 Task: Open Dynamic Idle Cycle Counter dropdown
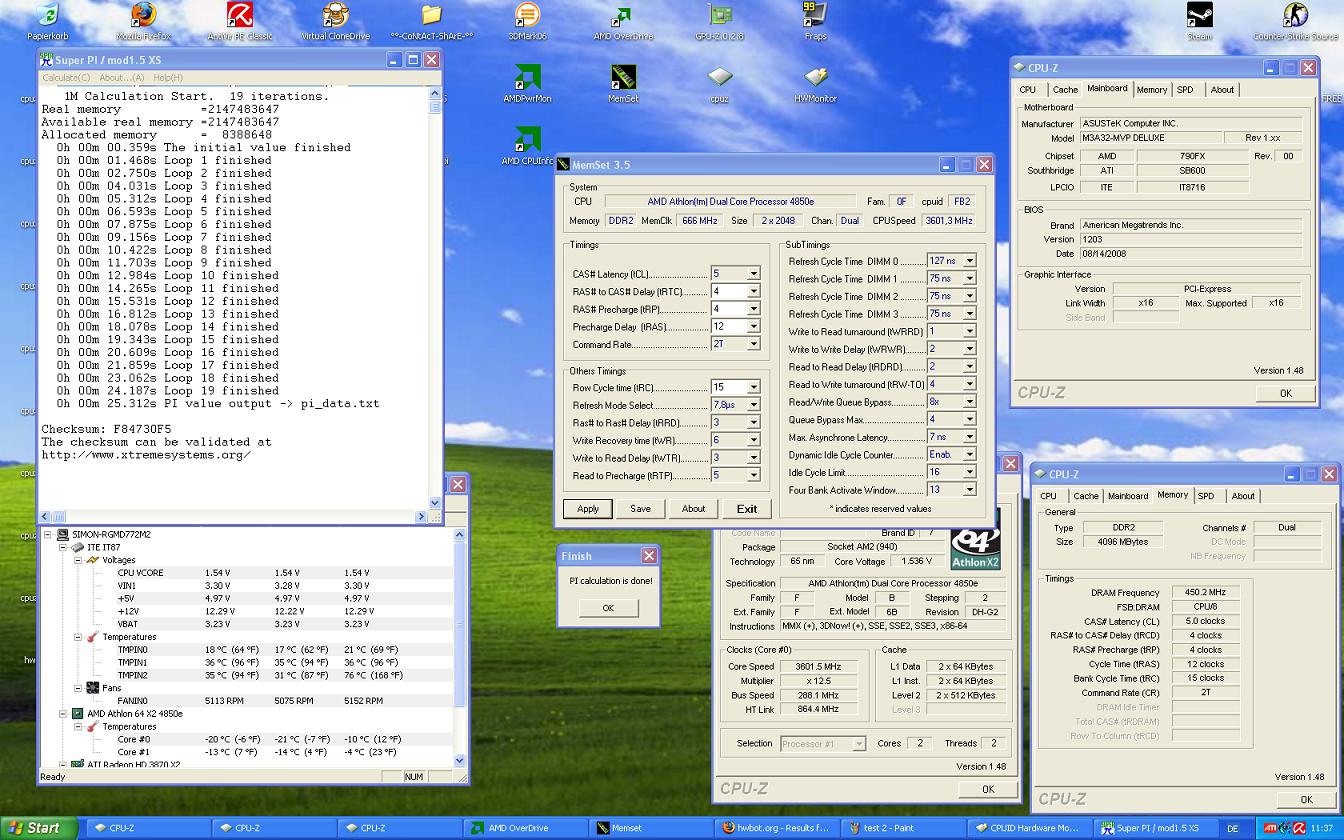pyautogui.click(x=969, y=454)
